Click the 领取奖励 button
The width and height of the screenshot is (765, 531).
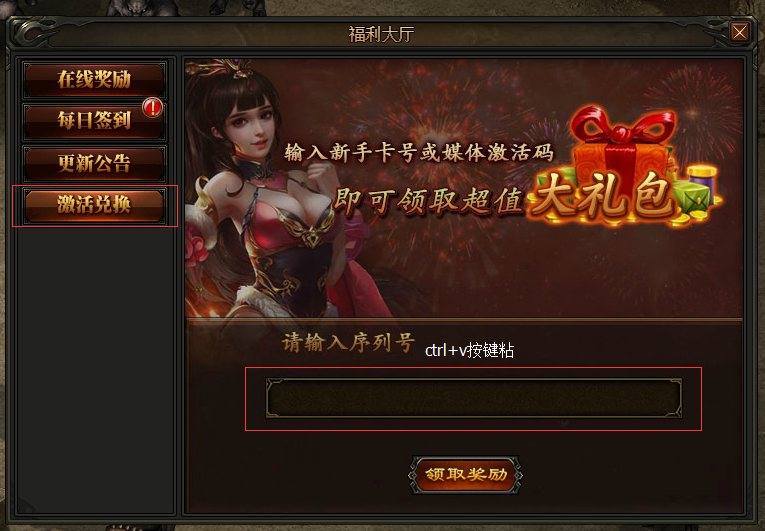coord(465,475)
